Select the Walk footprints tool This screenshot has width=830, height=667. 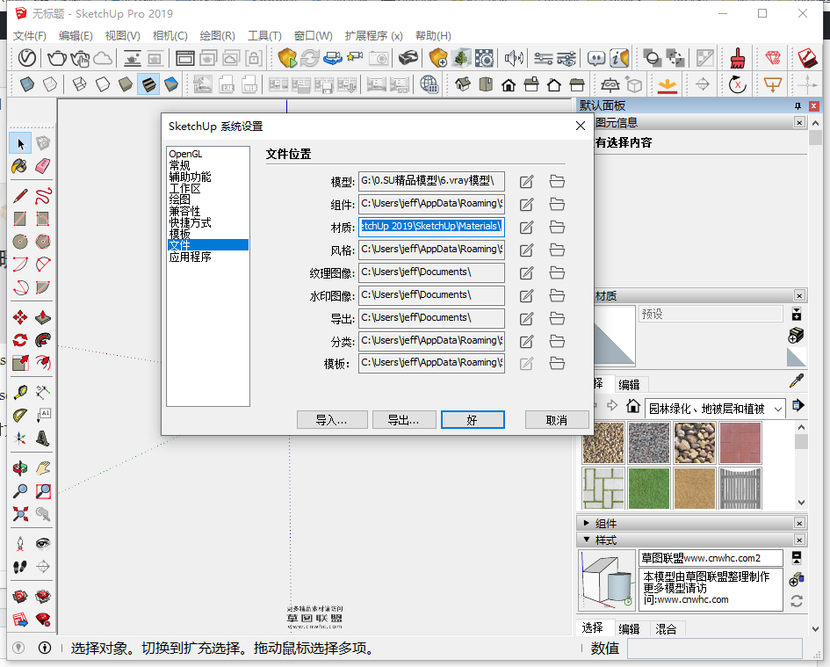(x=20, y=566)
